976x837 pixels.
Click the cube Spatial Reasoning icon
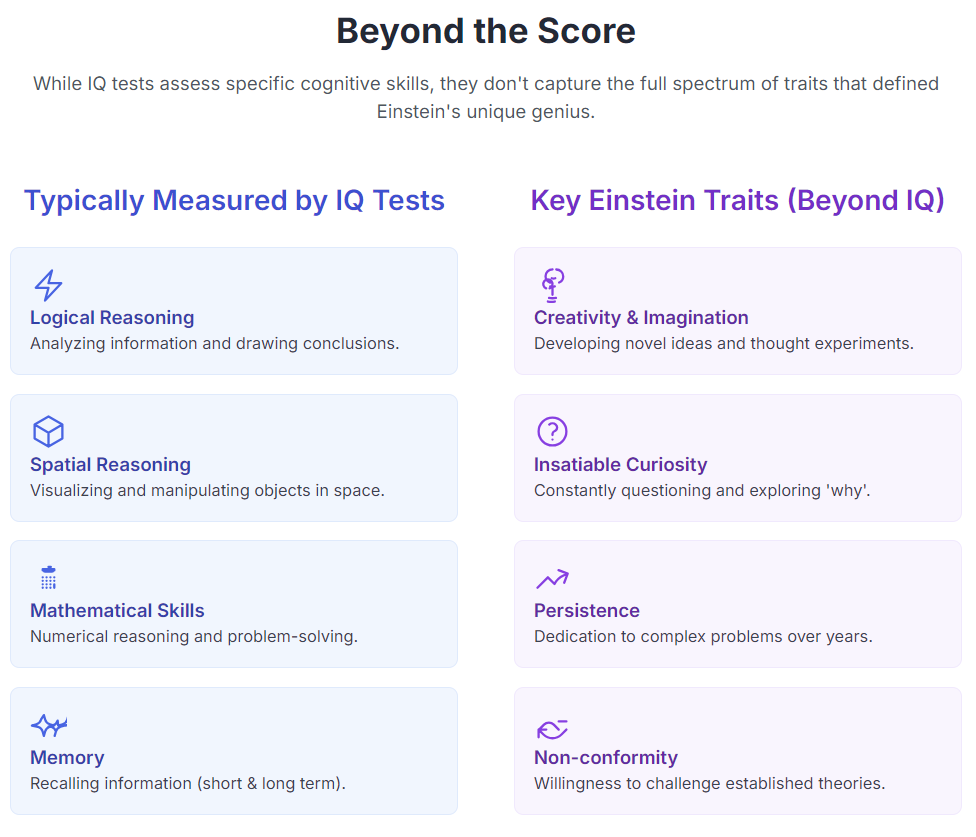[48, 432]
